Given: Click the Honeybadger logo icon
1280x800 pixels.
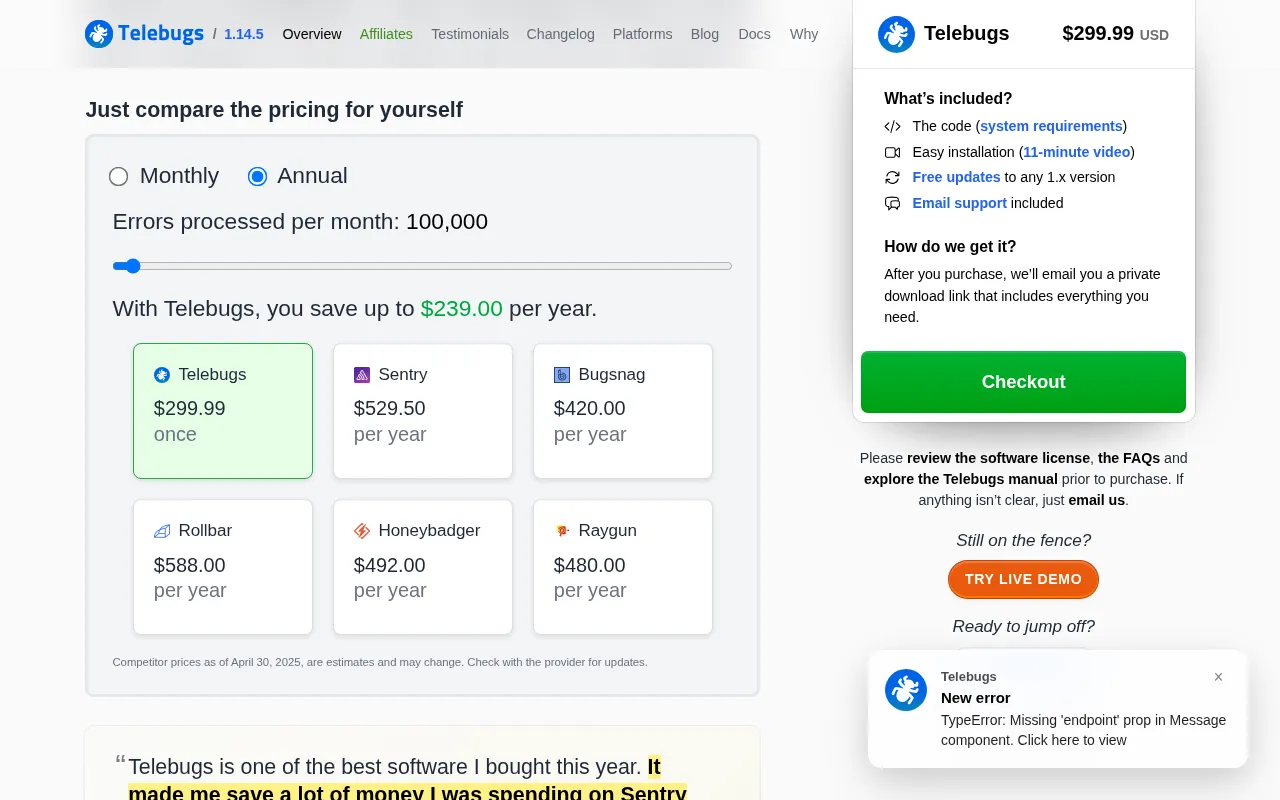Looking at the screenshot, I should click(362, 531).
